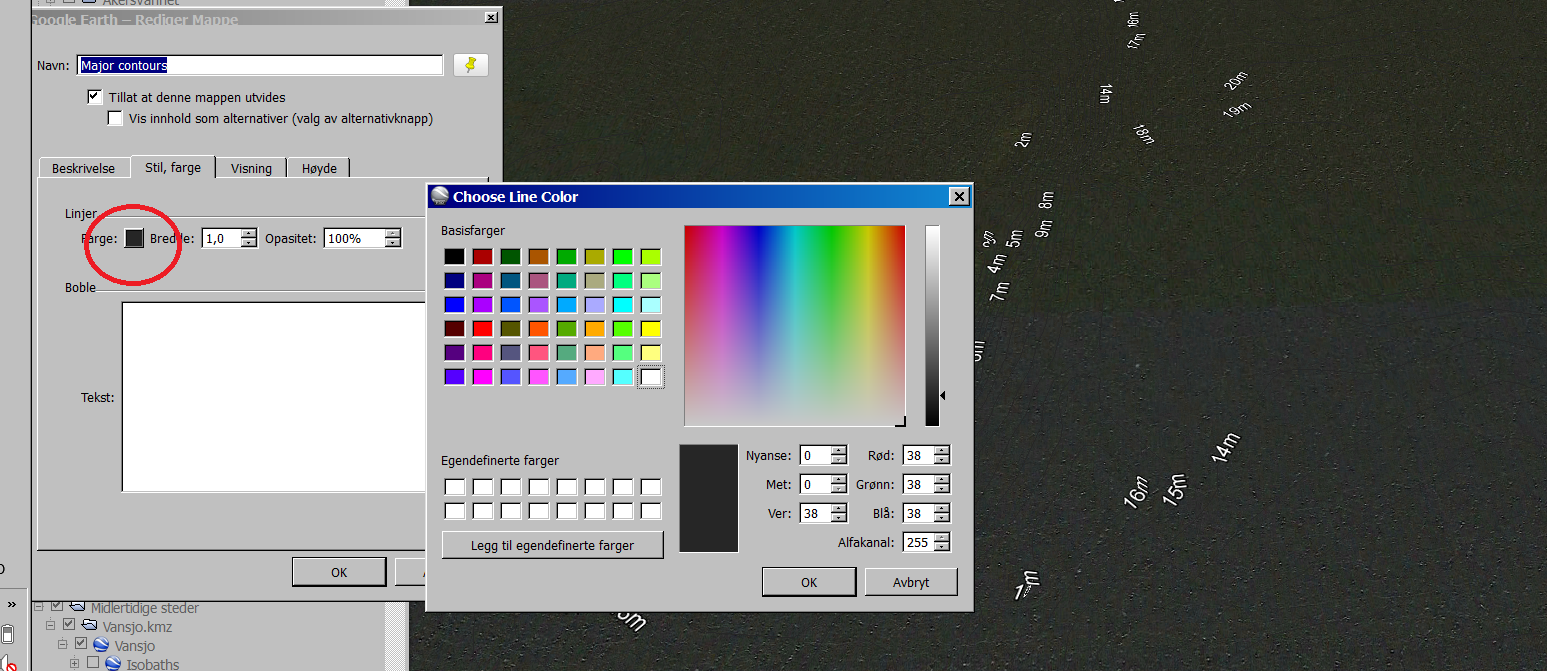Click the dark gray current color preview box
This screenshot has height=671, width=1547.
(x=709, y=498)
